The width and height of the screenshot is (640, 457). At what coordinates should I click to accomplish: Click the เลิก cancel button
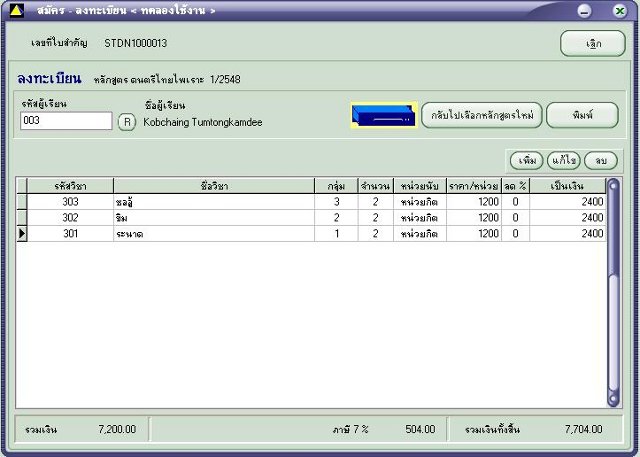click(593, 43)
